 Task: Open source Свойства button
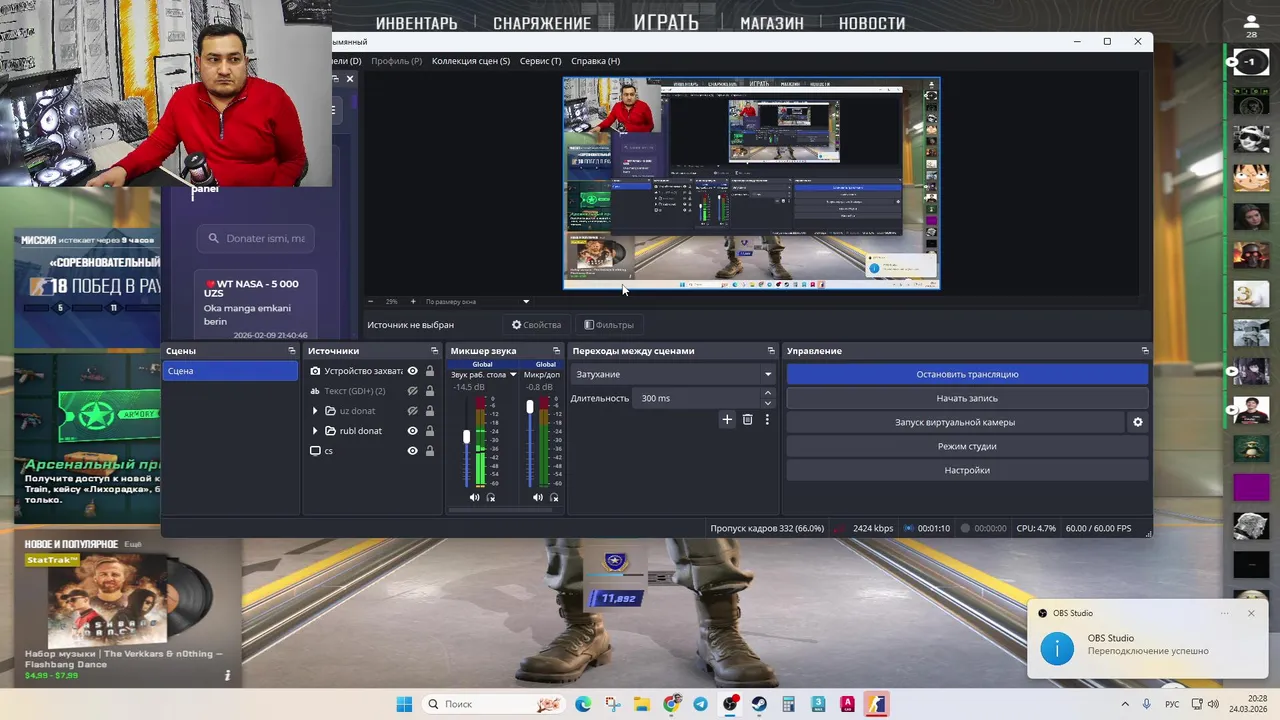536,325
